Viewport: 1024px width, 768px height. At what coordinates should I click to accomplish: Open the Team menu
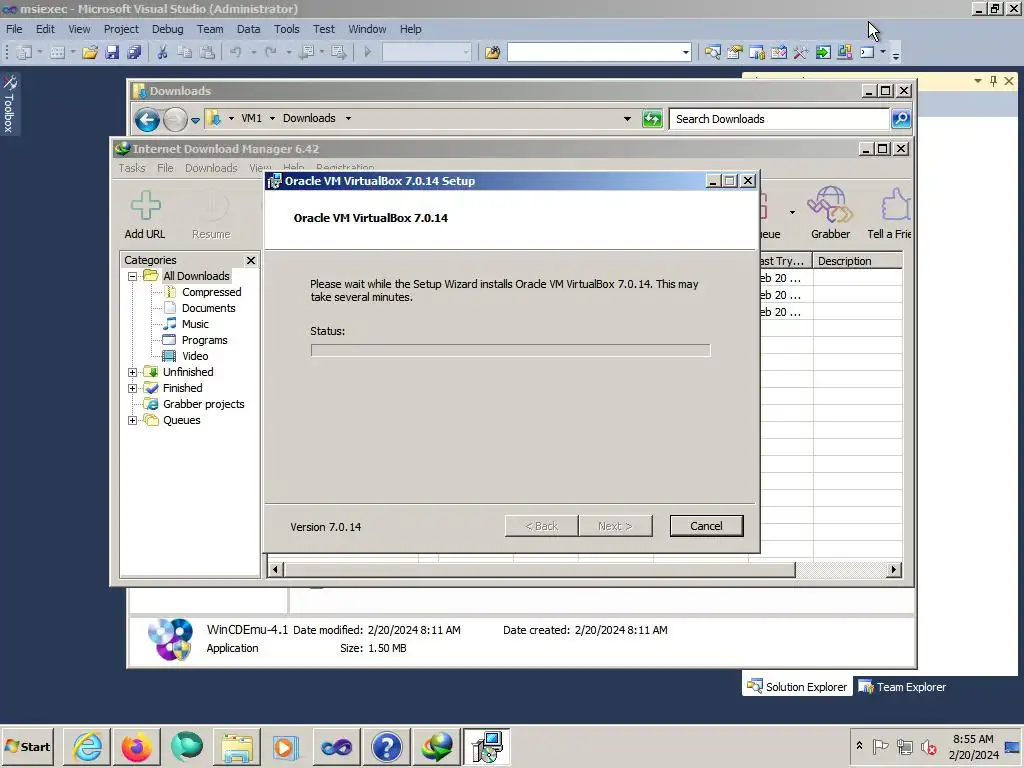click(210, 29)
